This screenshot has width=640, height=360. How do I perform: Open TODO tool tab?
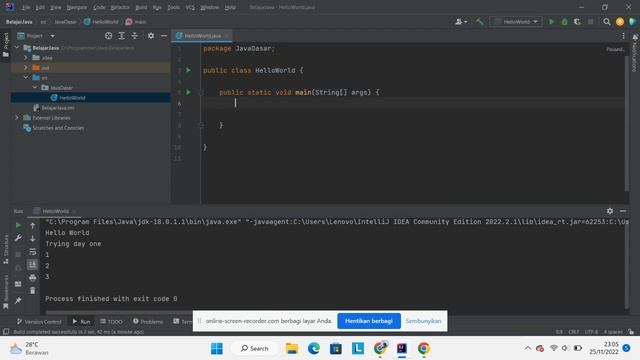coord(111,322)
